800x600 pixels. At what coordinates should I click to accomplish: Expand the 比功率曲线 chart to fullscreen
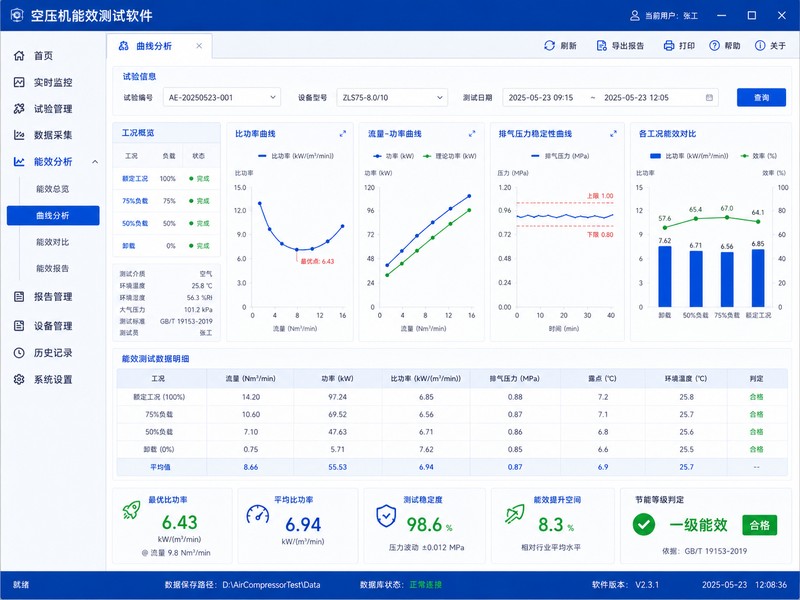[x=342, y=134]
